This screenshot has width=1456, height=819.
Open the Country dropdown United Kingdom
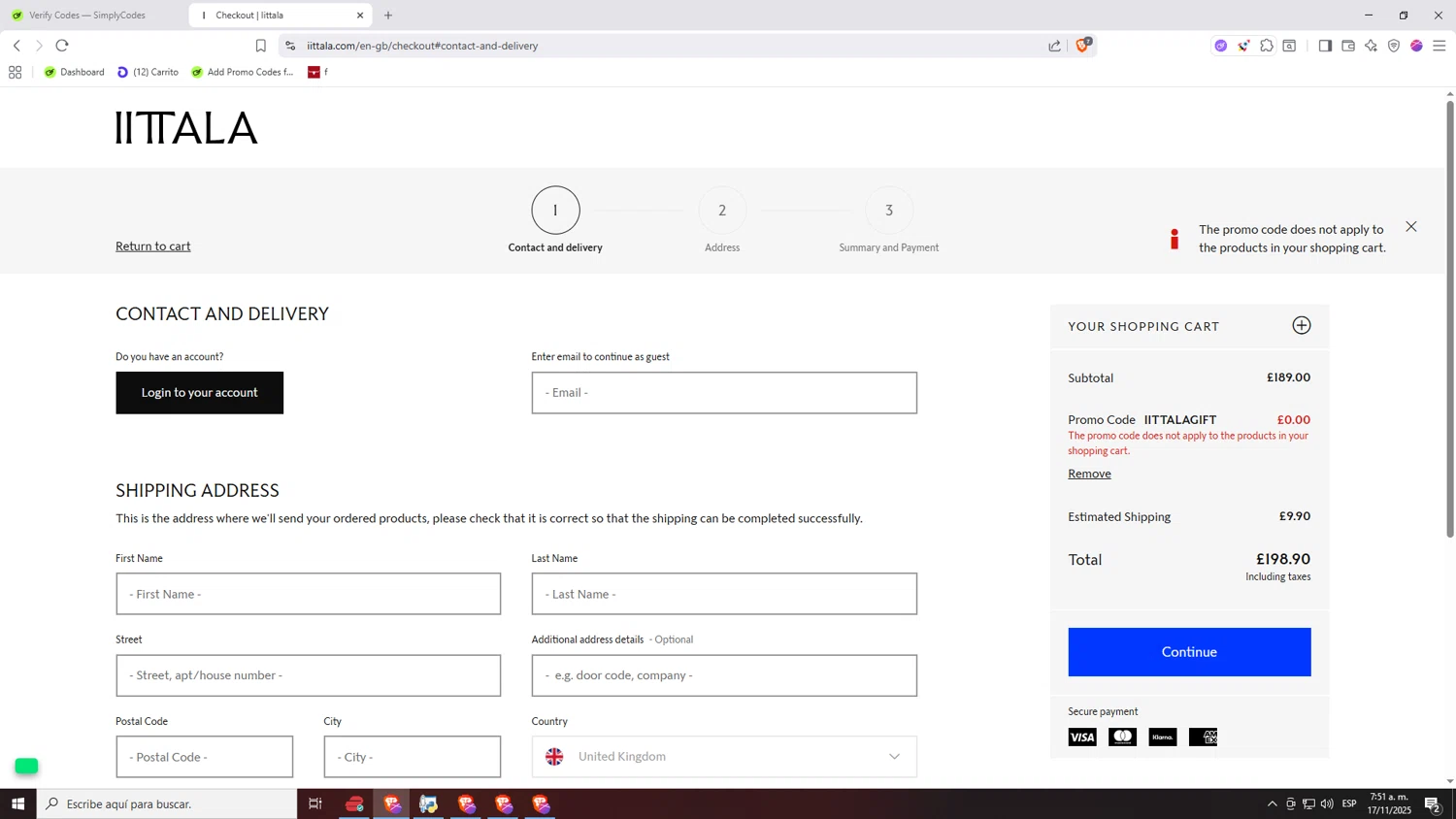(x=724, y=757)
